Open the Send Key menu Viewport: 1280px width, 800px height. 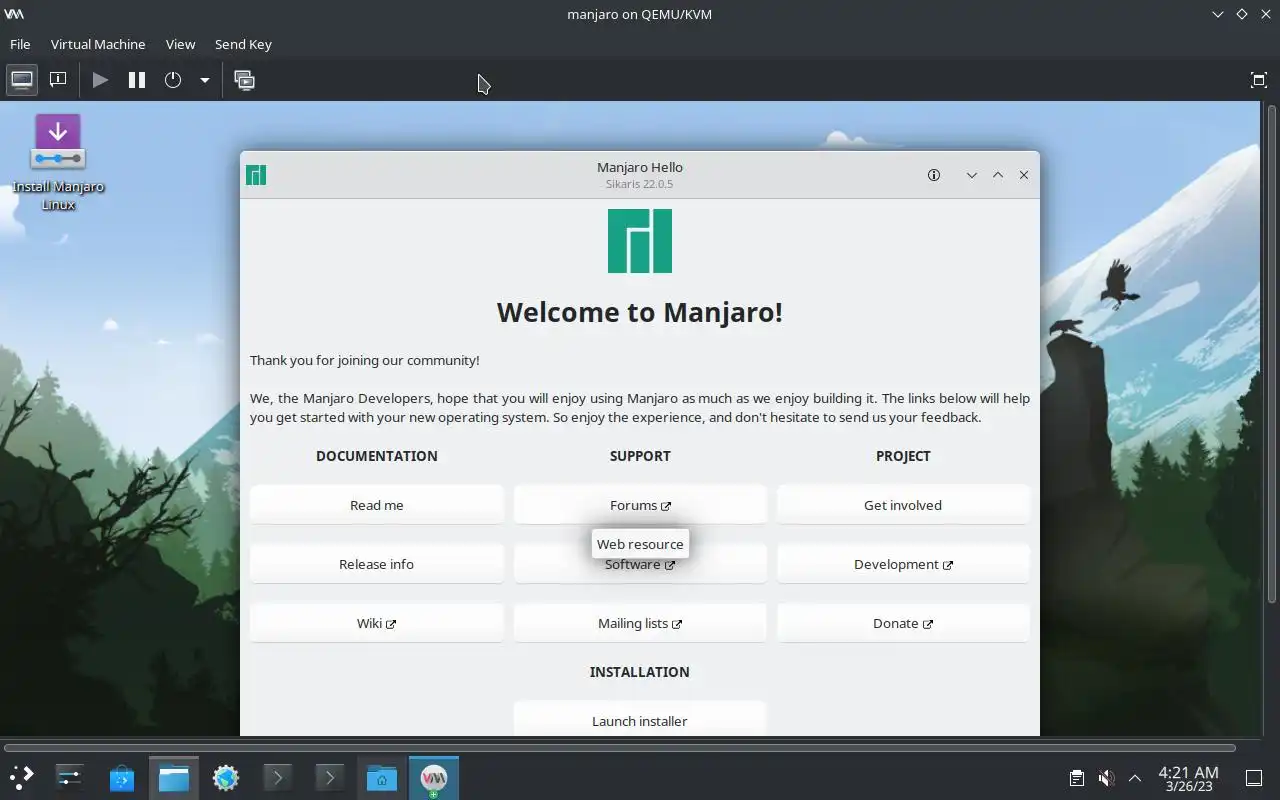(243, 44)
